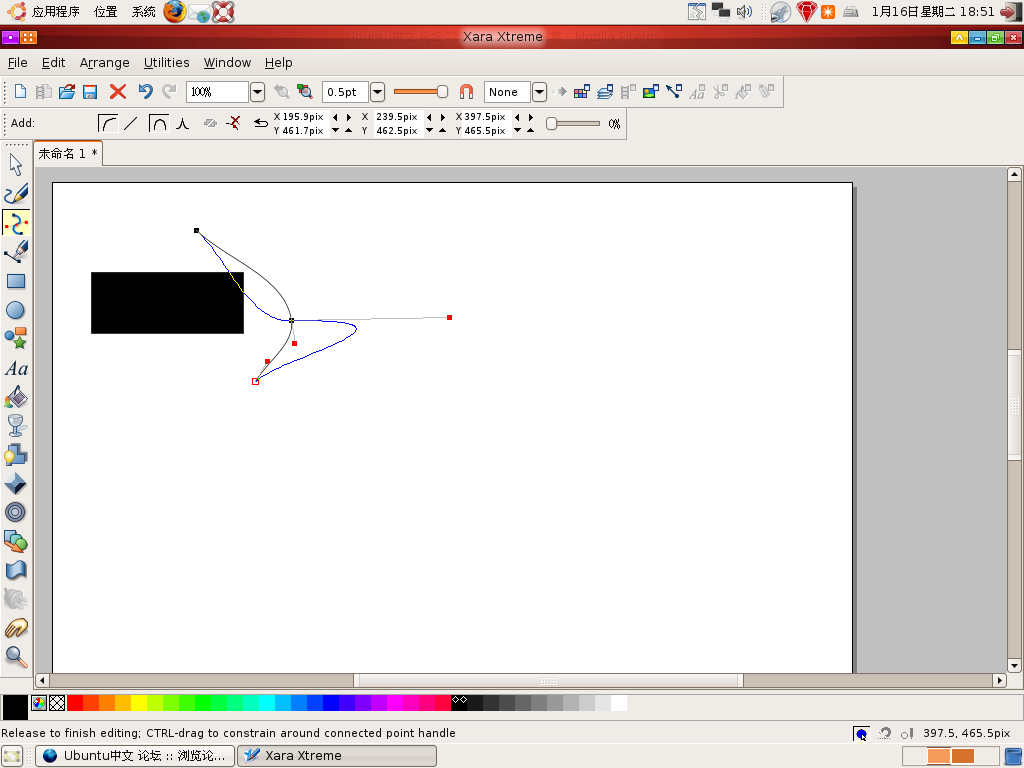Pick the yellow colour swatch

click(139, 703)
